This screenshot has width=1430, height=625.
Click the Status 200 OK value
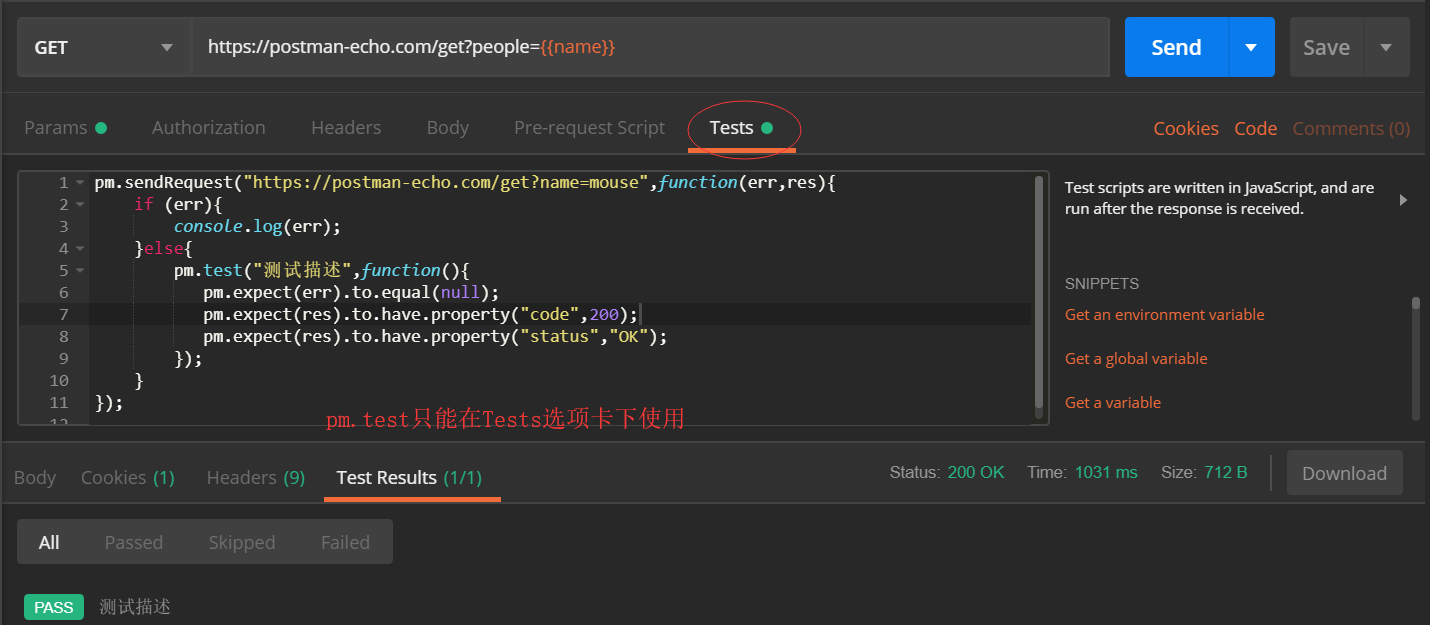(975, 472)
